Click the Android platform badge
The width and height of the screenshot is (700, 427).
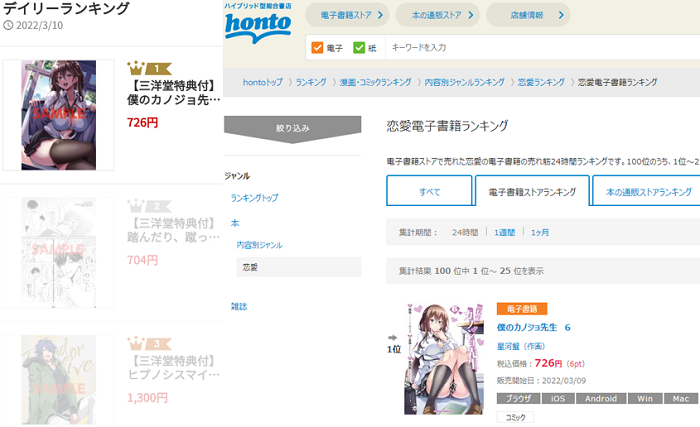(x=601, y=398)
